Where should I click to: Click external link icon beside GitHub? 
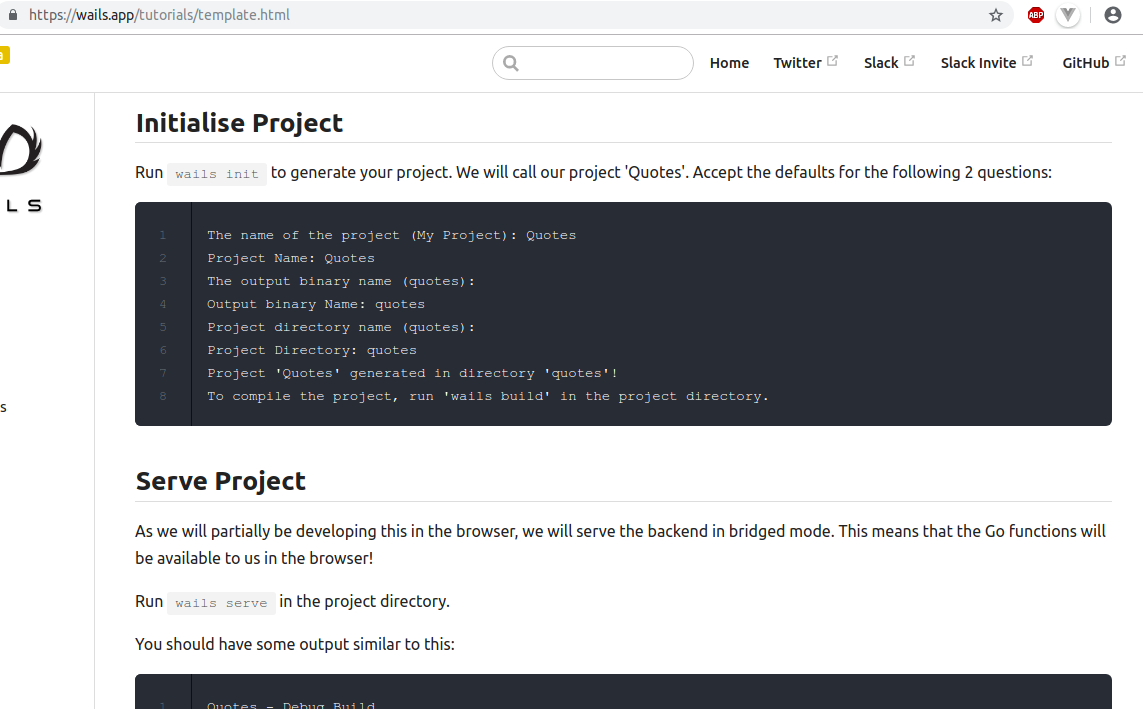point(1120,61)
